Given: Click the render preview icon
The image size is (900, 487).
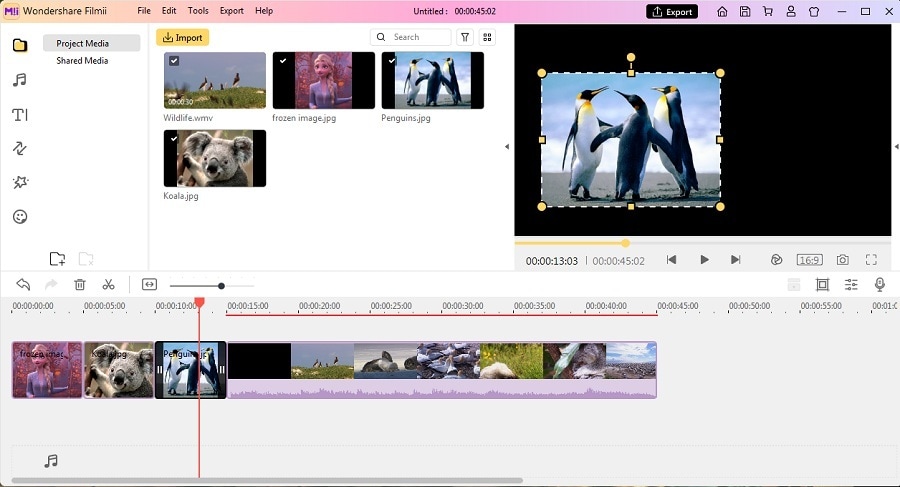Looking at the screenshot, I should [x=777, y=260].
